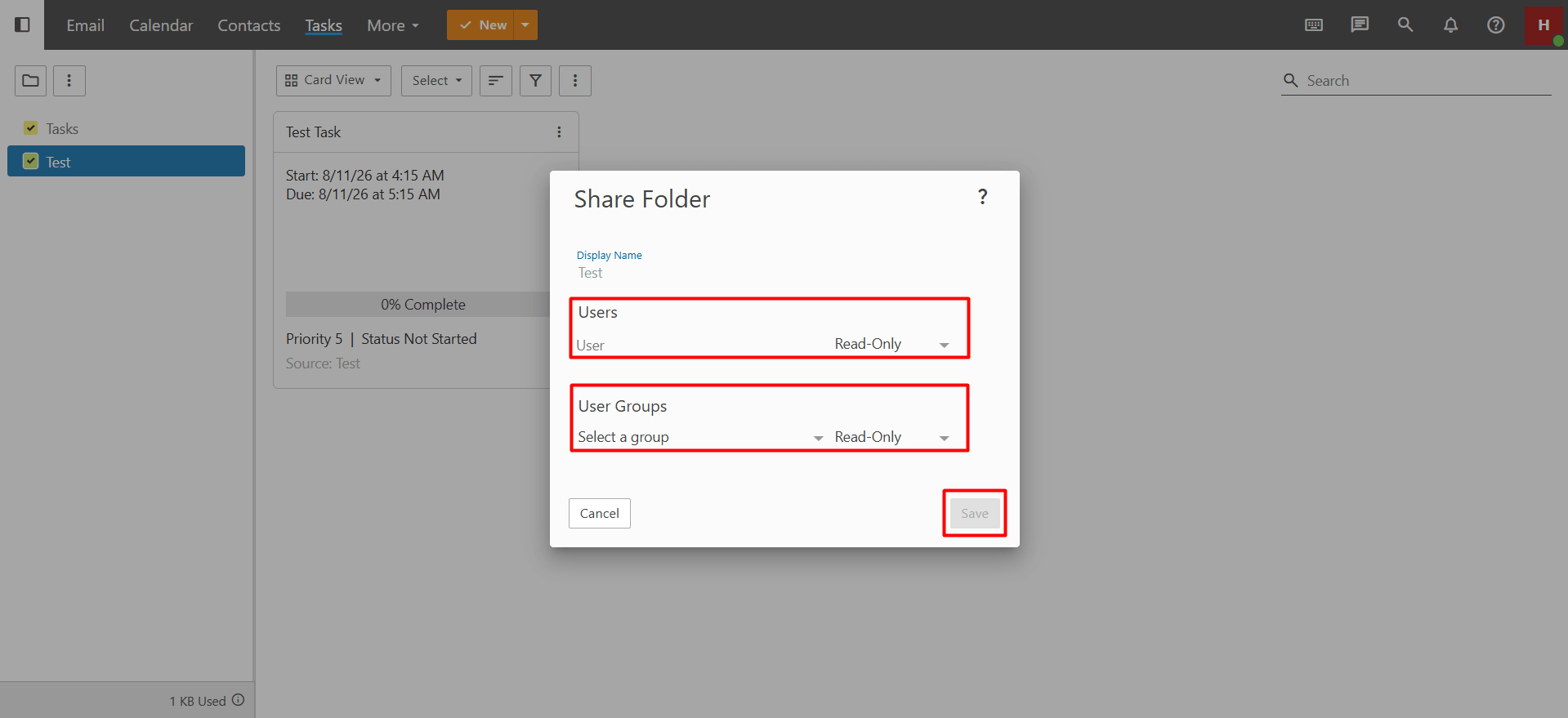This screenshot has height=718, width=1568.
Task: Click the 'Priority 5' text
Action: point(314,339)
